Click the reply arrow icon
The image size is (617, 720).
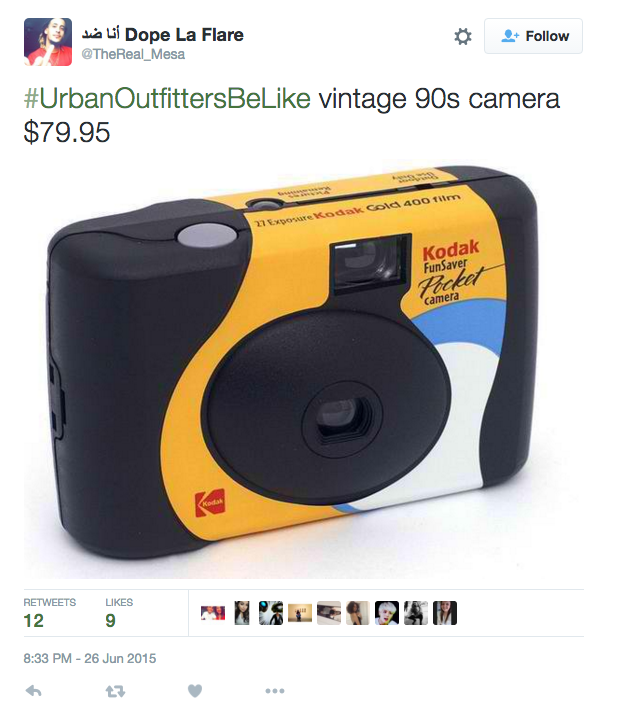(34, 690)
